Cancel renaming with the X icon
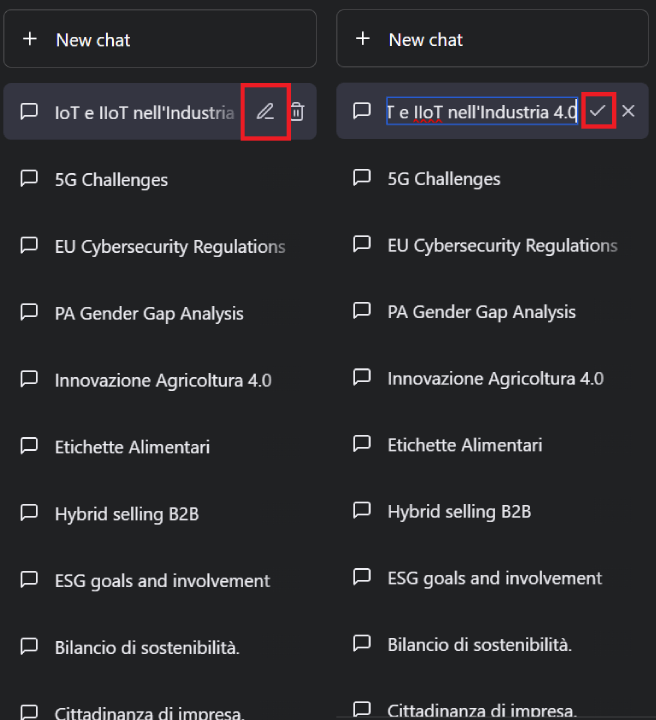 628,111
